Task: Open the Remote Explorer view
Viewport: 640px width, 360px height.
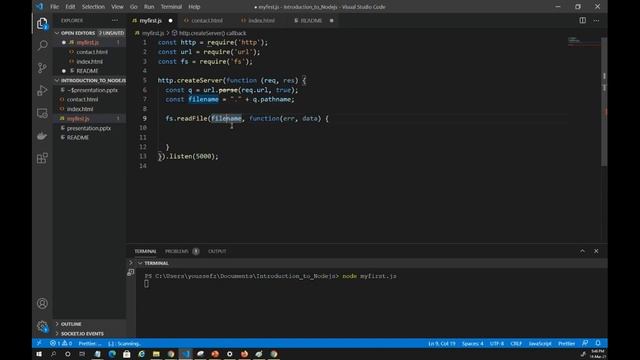Action: pyautogui.click(x=42, y=113)
